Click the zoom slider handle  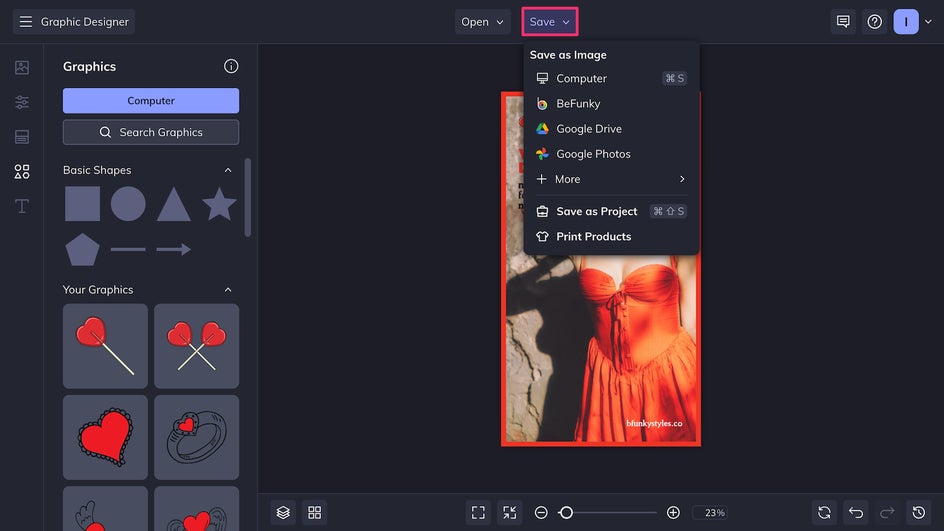coord(566,512)
